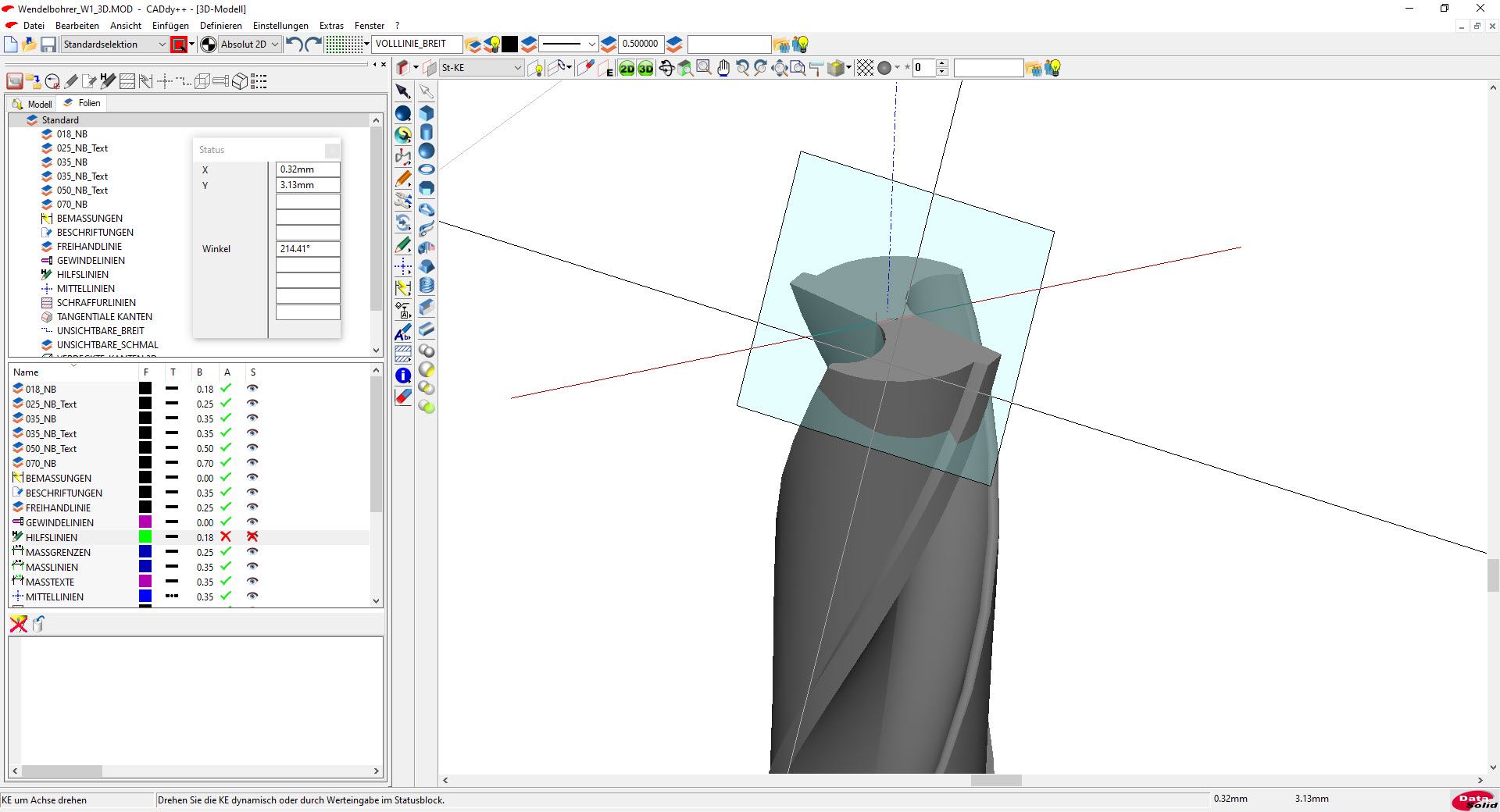Open the Standardselektion dropdown

click(x=162, y=45)
